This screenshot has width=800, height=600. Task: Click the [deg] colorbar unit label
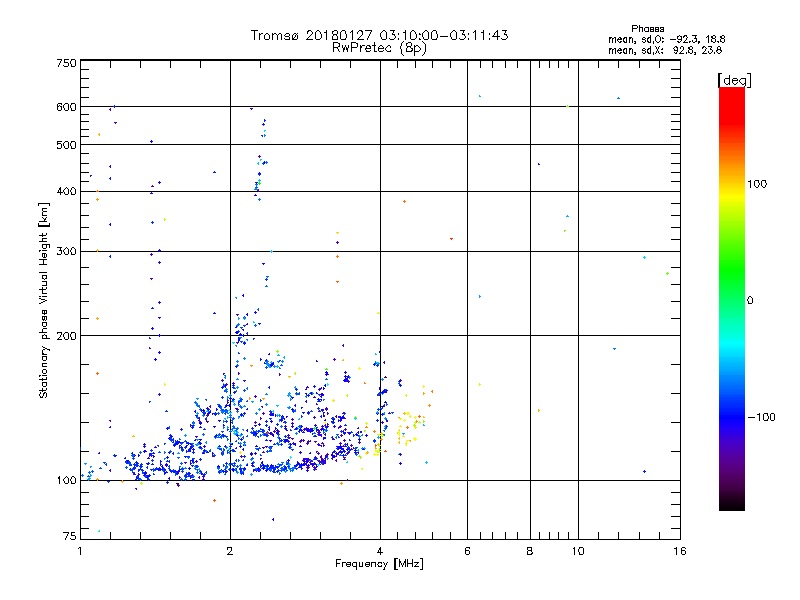click(x=735, y=80)
